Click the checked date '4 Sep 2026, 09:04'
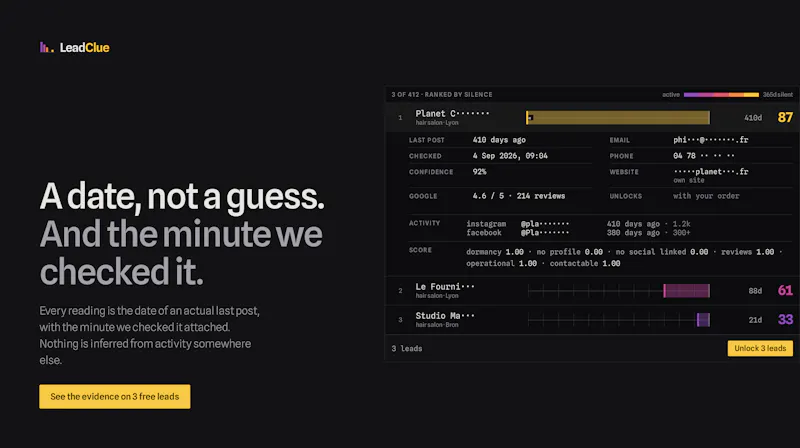800x448 pixels. pos(510,156)
